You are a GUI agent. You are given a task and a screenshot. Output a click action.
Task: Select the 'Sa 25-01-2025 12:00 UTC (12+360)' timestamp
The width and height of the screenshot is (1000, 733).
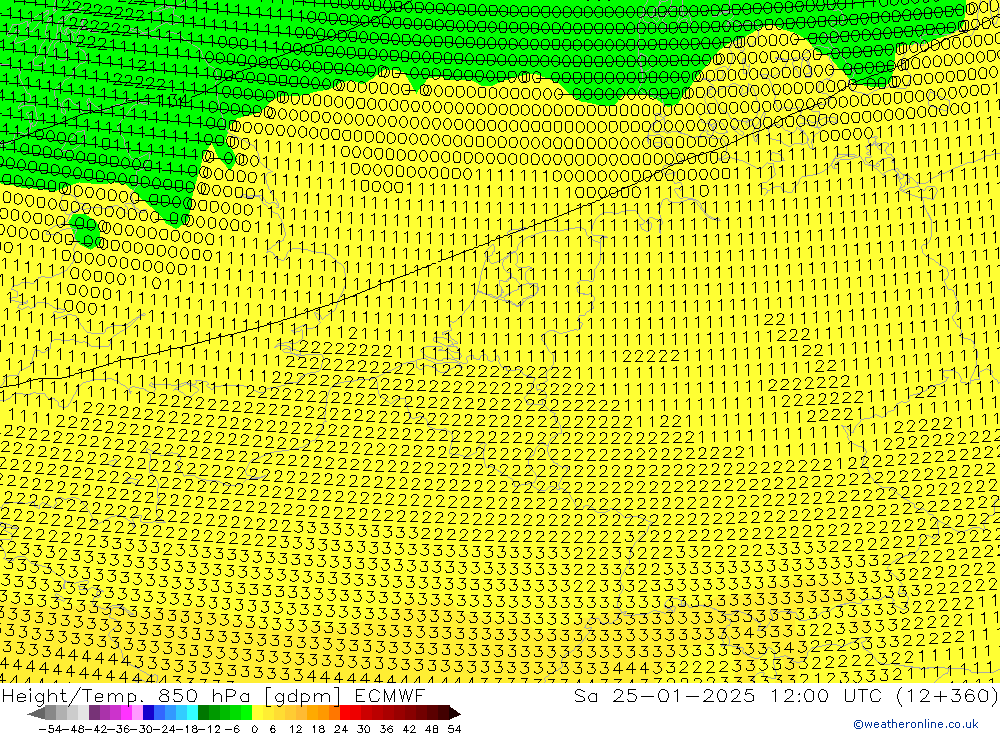tap(786, 695)
